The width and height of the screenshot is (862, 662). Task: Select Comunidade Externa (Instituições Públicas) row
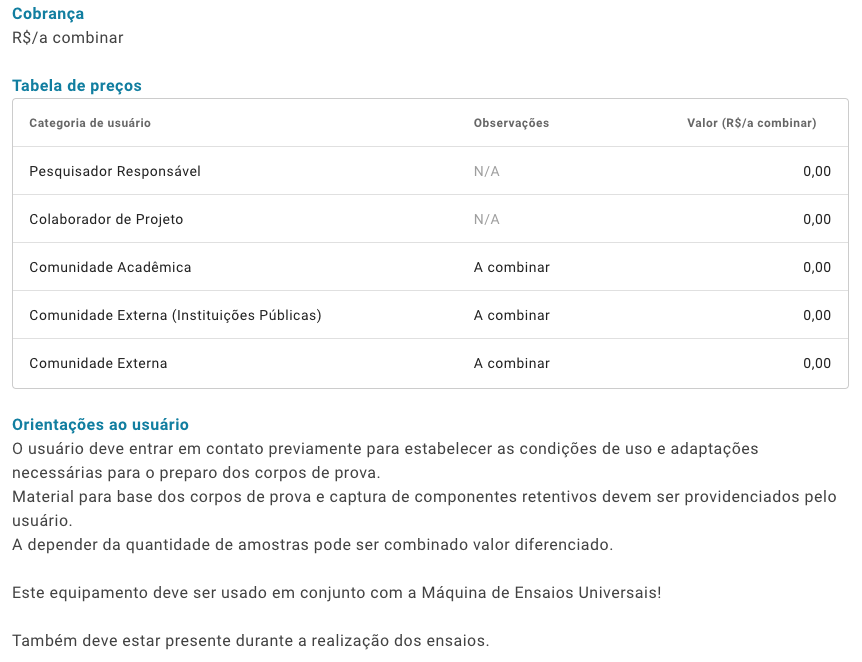point(430,315)
